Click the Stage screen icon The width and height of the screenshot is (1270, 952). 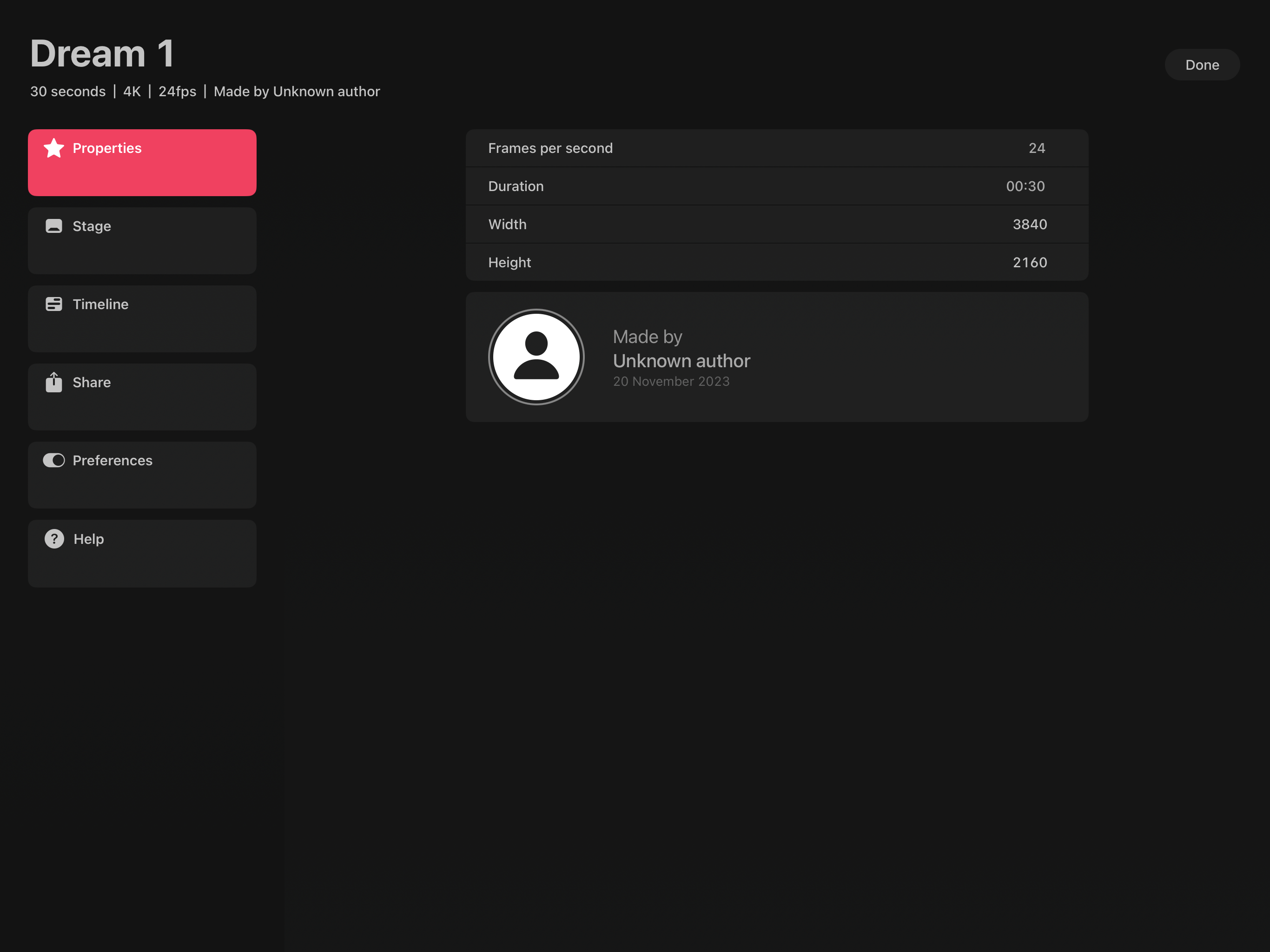point(54,226)
